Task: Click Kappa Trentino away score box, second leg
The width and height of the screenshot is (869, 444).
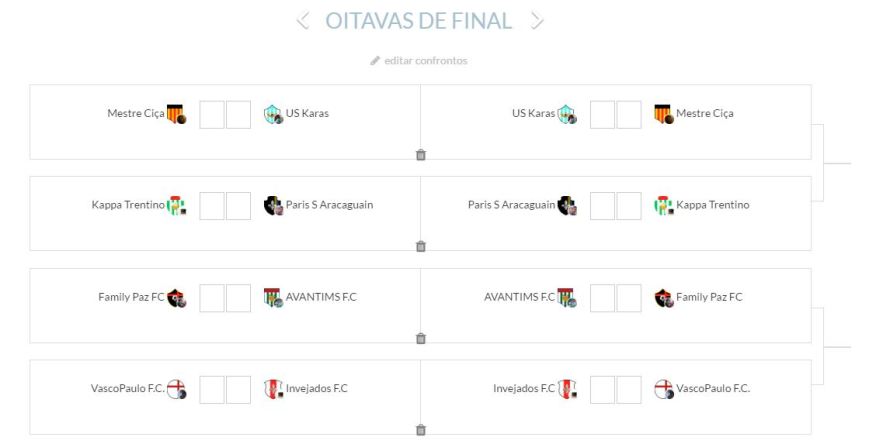Action: 629,206
